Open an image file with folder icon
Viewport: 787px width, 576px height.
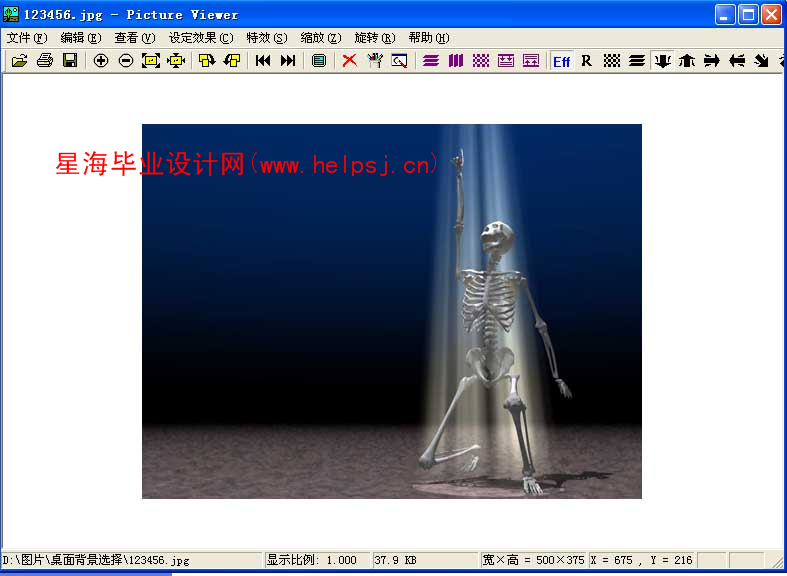pos(19,61)
